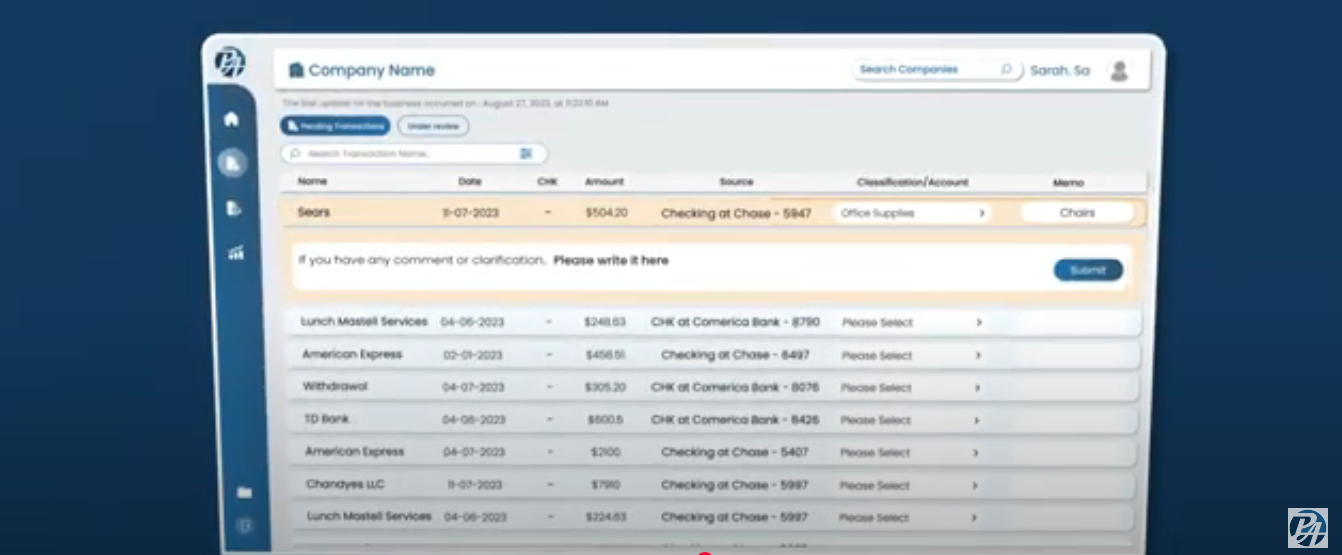
Task: Open Please Select for Lunch Mastell $248.63
Action: 912,323
